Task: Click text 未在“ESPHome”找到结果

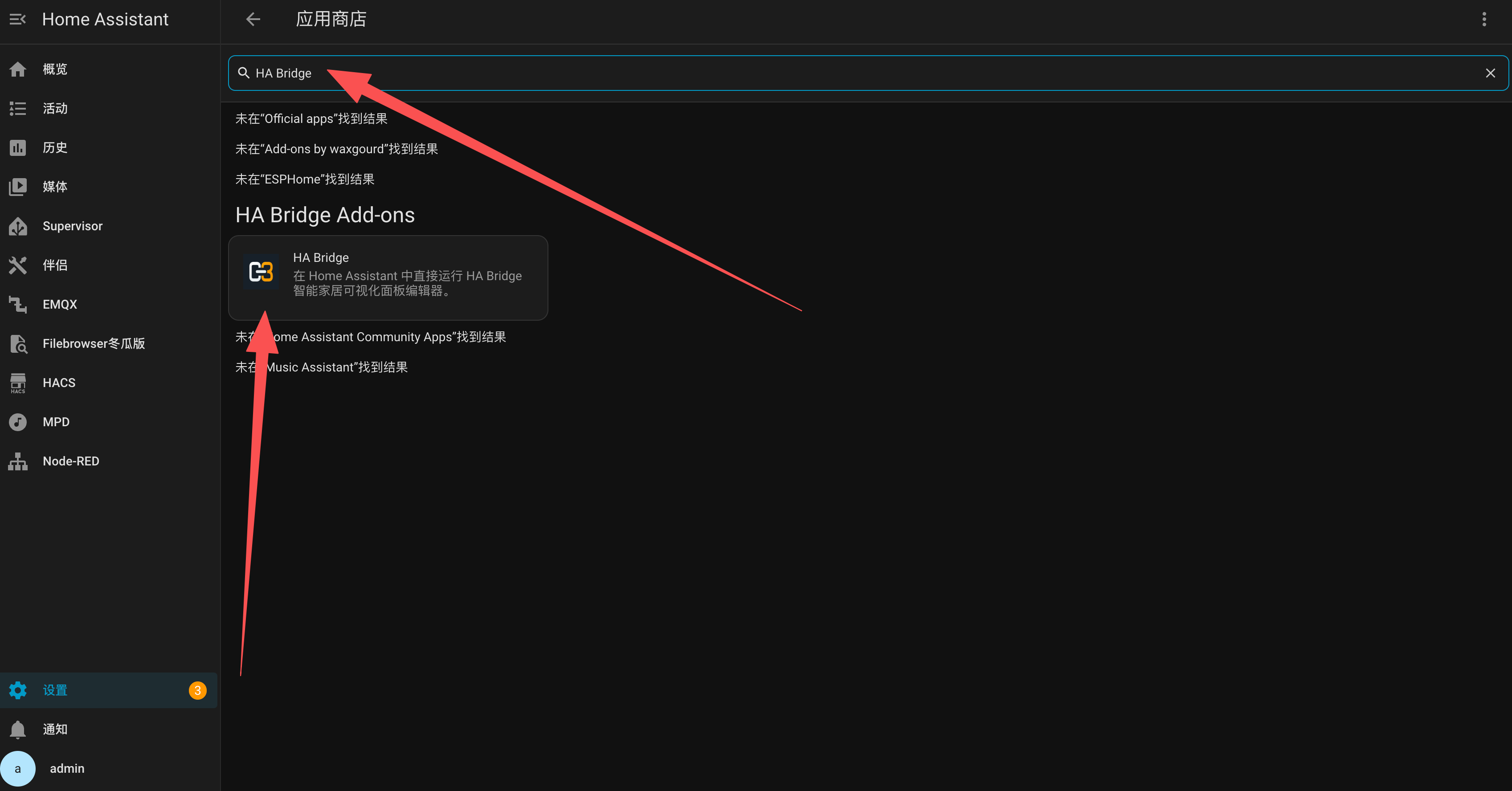Action: (305, 179)
